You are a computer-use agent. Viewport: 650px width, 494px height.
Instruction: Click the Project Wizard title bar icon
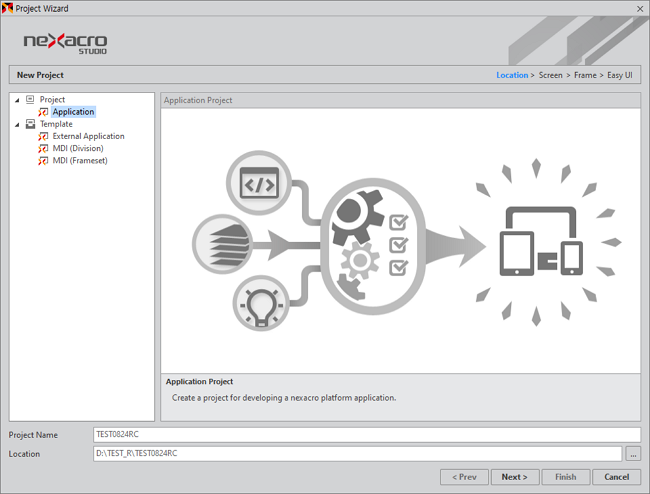(8, 8)
